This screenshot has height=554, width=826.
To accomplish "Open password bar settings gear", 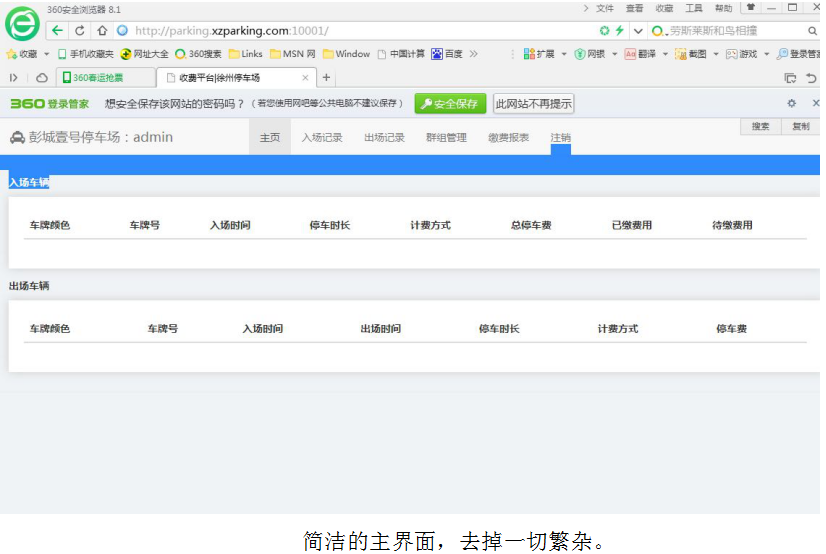I will click(791, 103).
